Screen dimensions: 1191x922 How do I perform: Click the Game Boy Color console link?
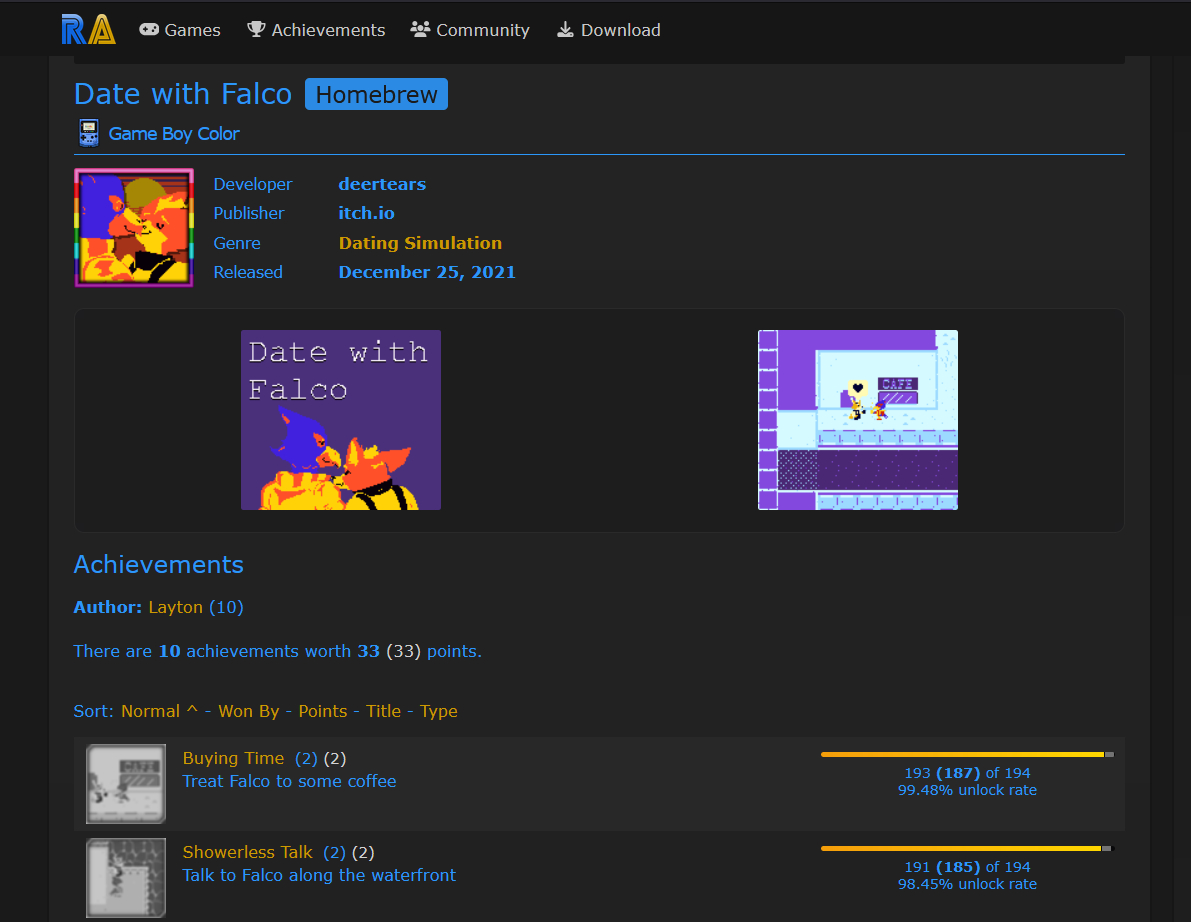(x=174, y=133)
